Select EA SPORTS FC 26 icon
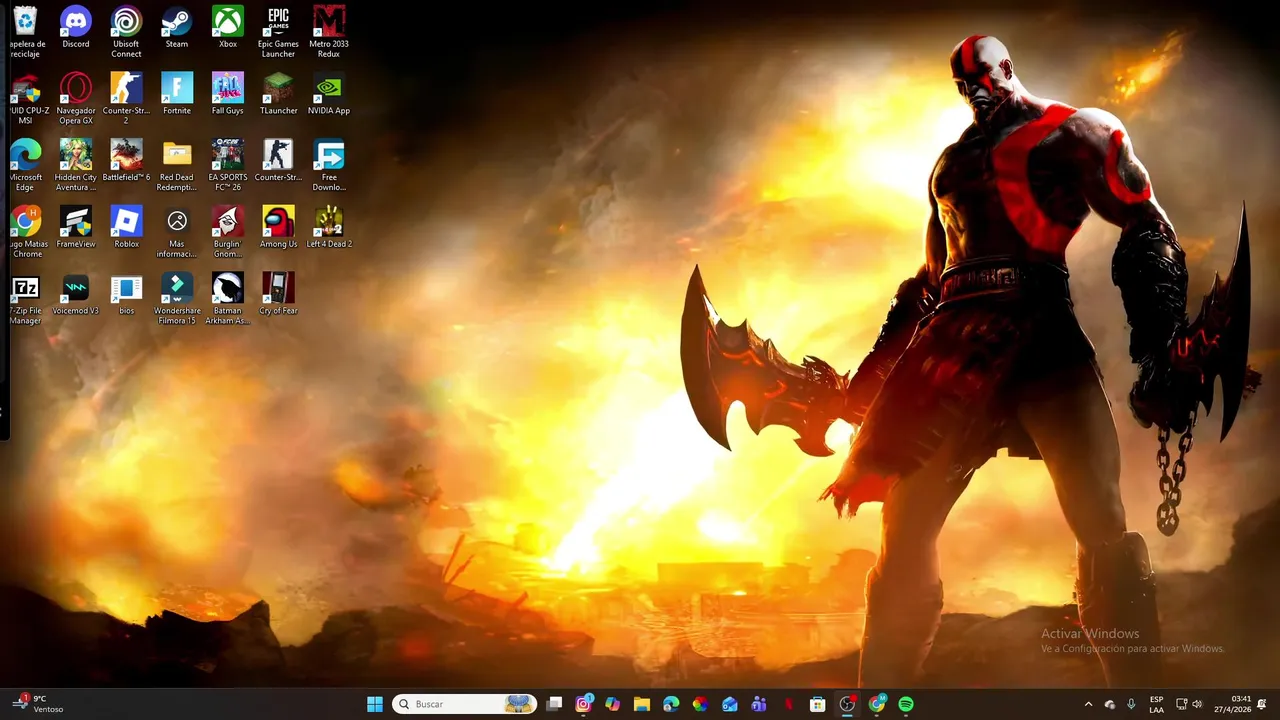Viewport: 1280px width, 720px height. pos(228,166)
